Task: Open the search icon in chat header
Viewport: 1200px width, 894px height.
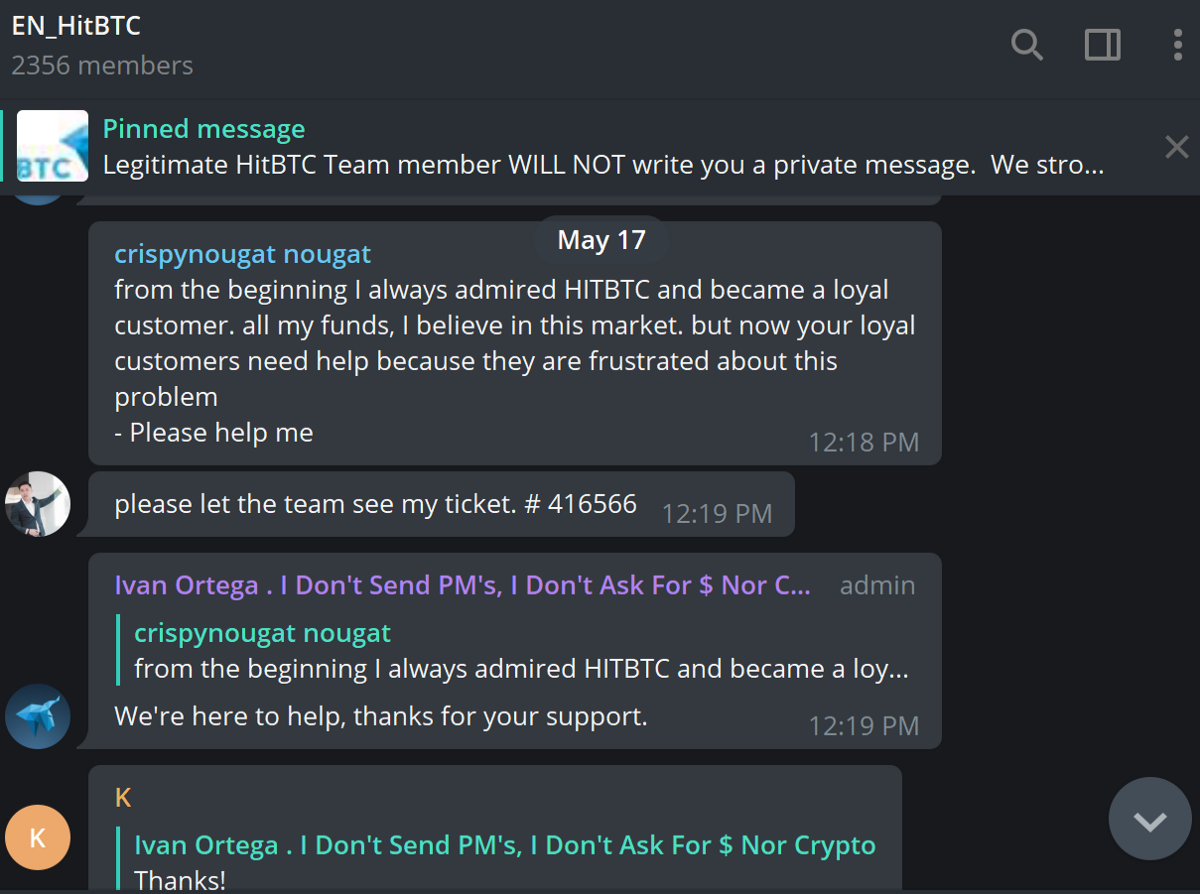Action: (x=1026, y=45)
